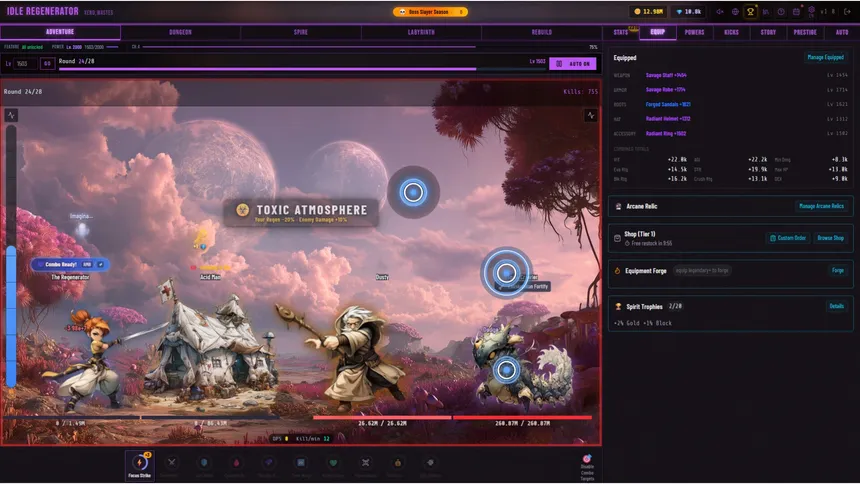
Task: Open the Spire tab
Action: (x=301, y=32)
